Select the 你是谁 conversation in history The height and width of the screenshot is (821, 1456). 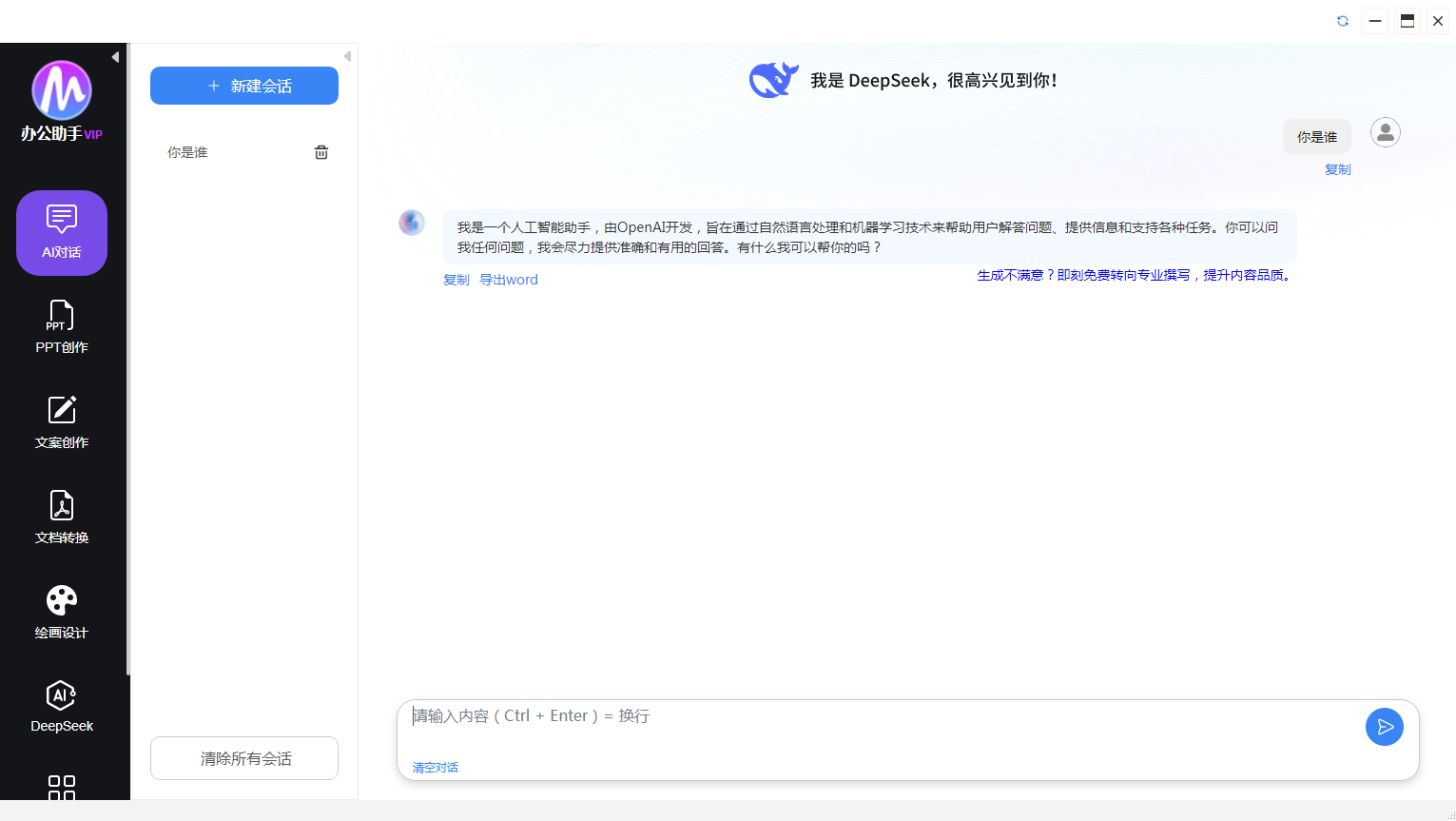[188, 152]
